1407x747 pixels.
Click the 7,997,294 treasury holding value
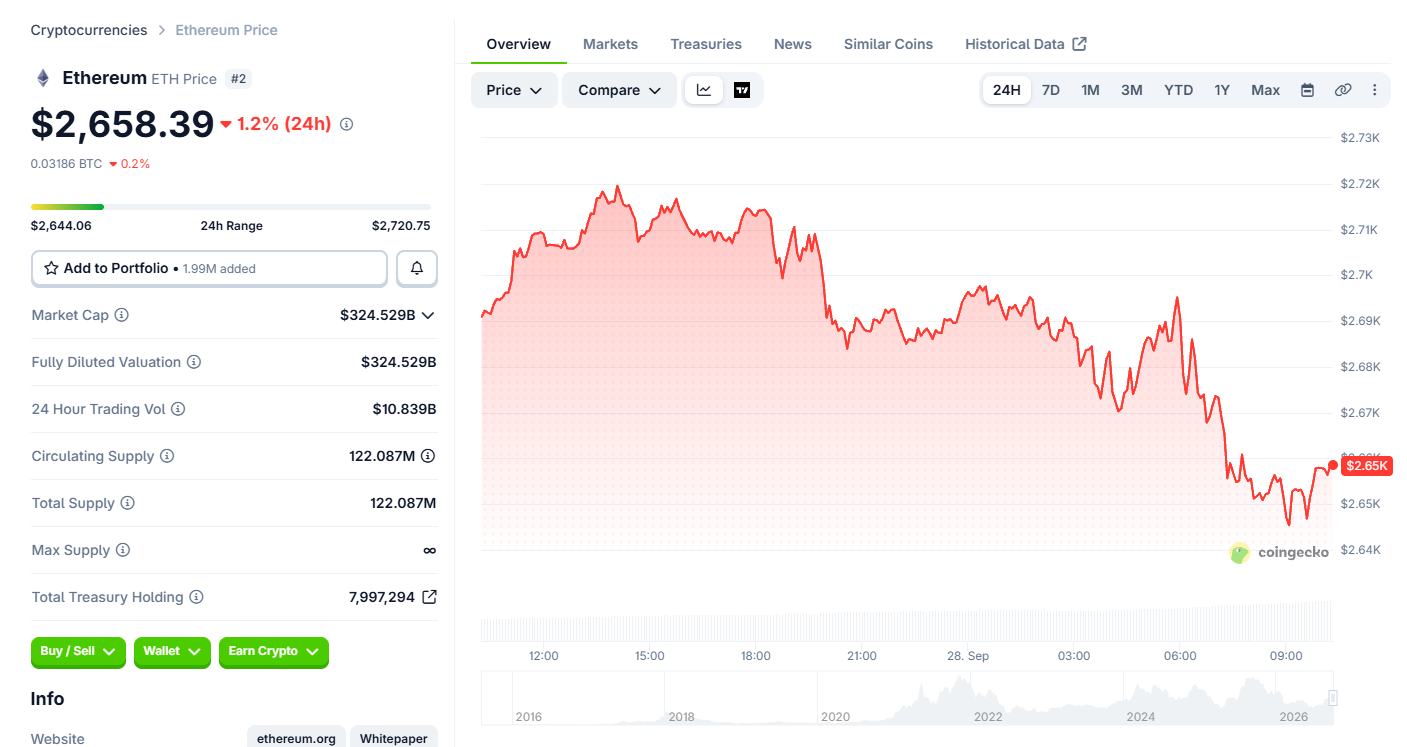[x=382, y=597]
